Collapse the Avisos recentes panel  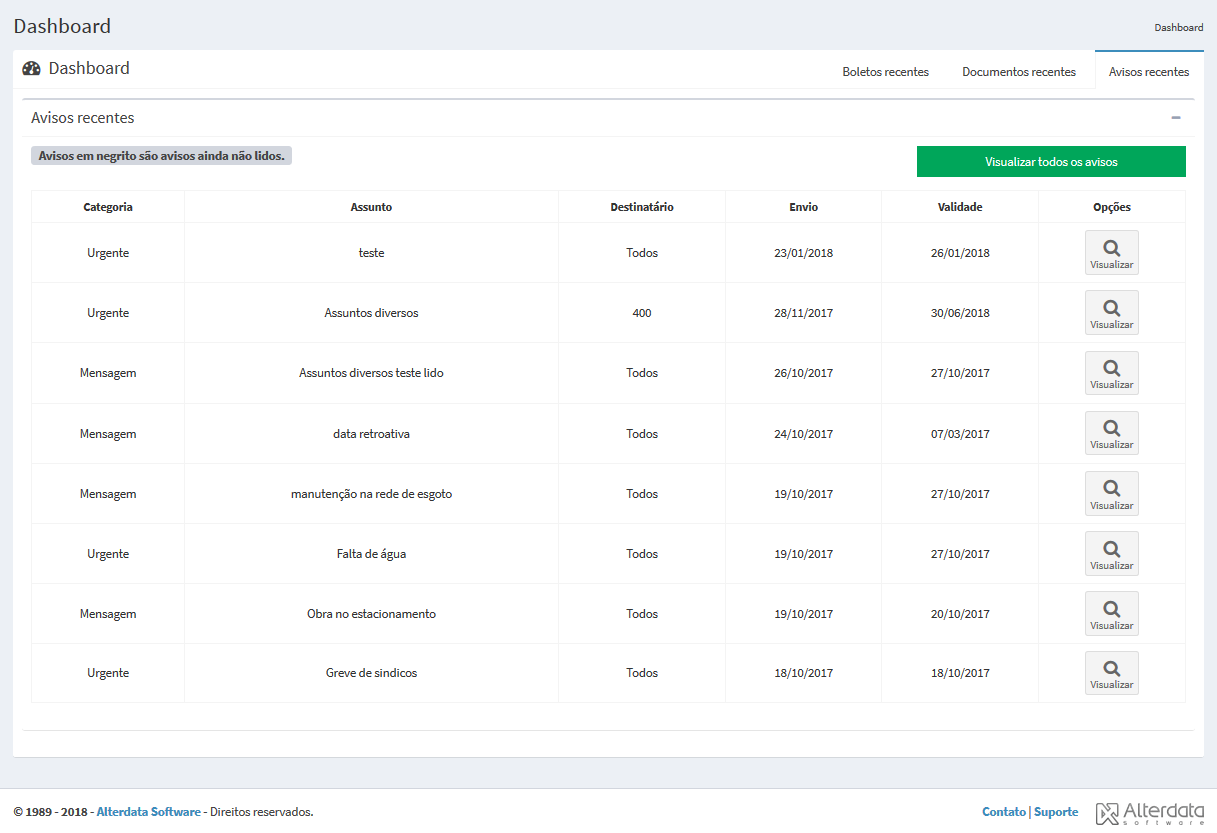pos(1176,118)
